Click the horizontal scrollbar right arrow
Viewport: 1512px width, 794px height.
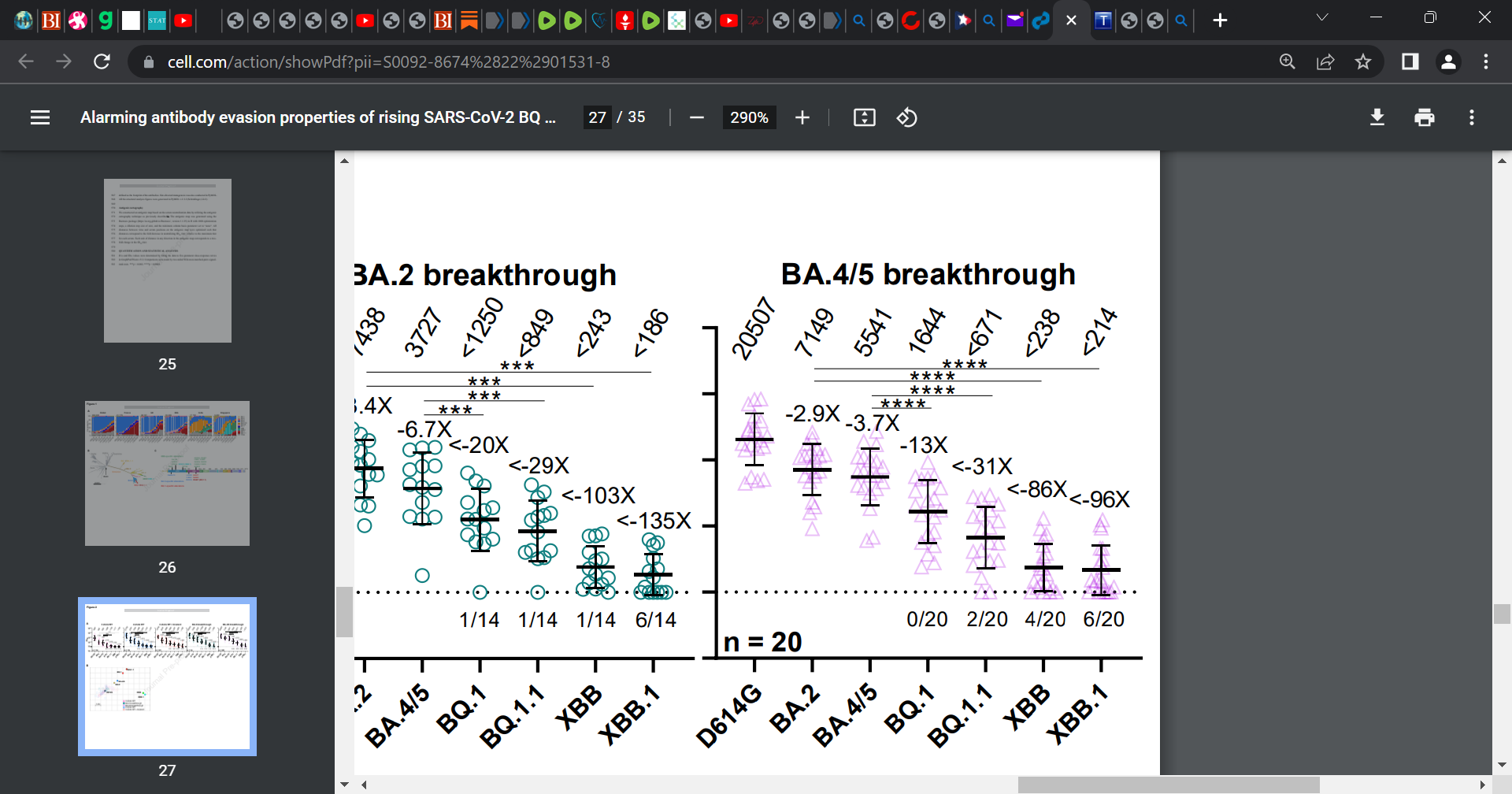(1483, 785)
